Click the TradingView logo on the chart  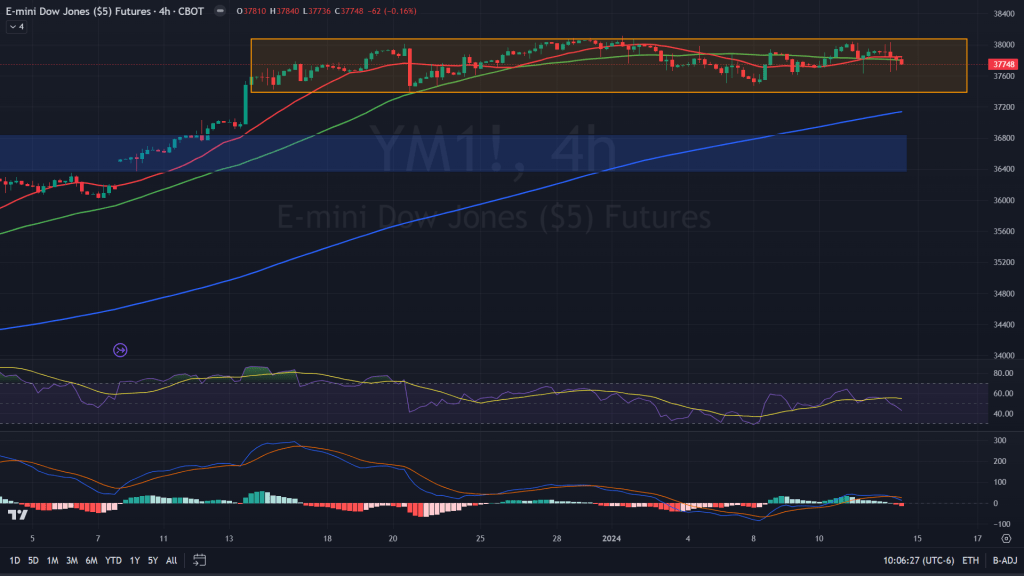[x=17, y=514]
